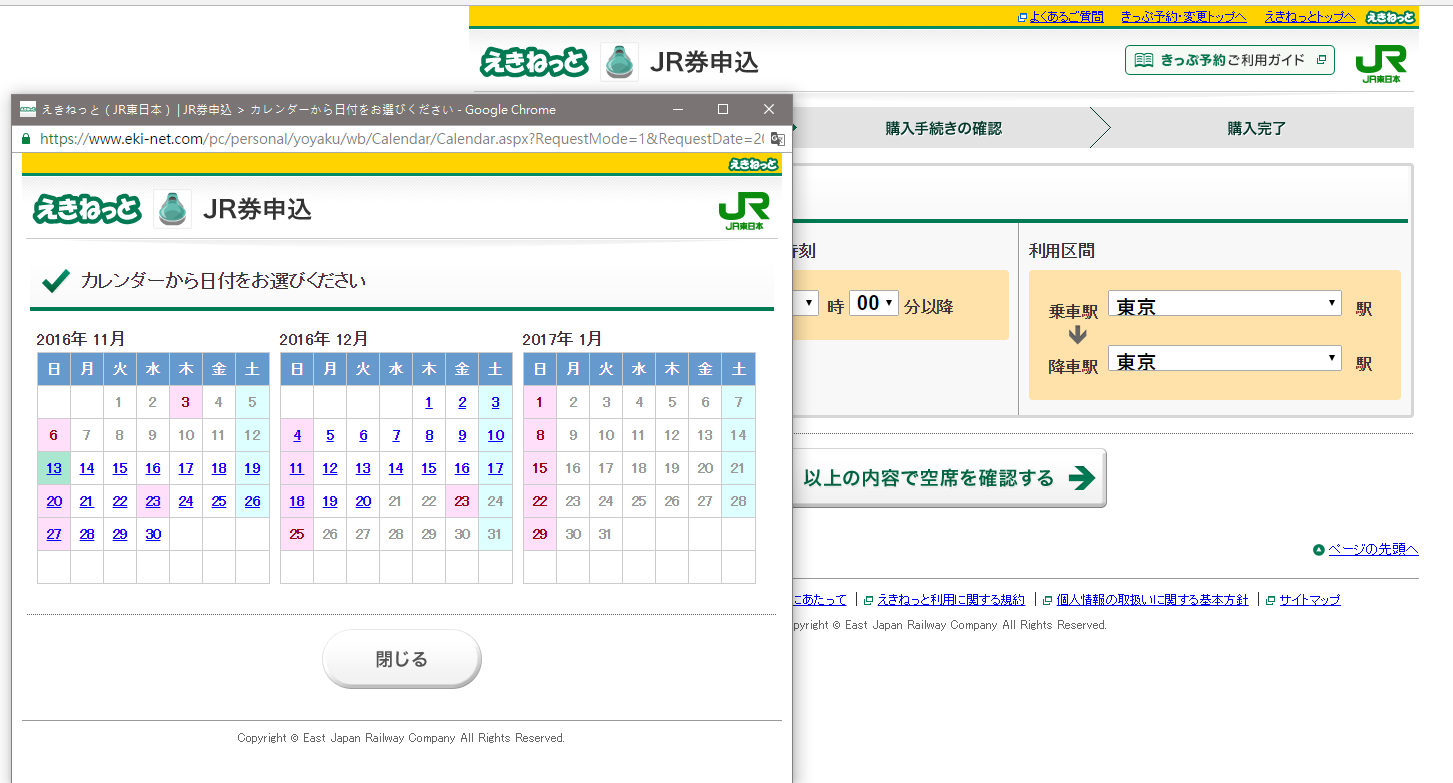The width and height of the screenshot is (1453, 783).
Task: Click the 2016年 12月 month heading
Action: tap(324, 339)
